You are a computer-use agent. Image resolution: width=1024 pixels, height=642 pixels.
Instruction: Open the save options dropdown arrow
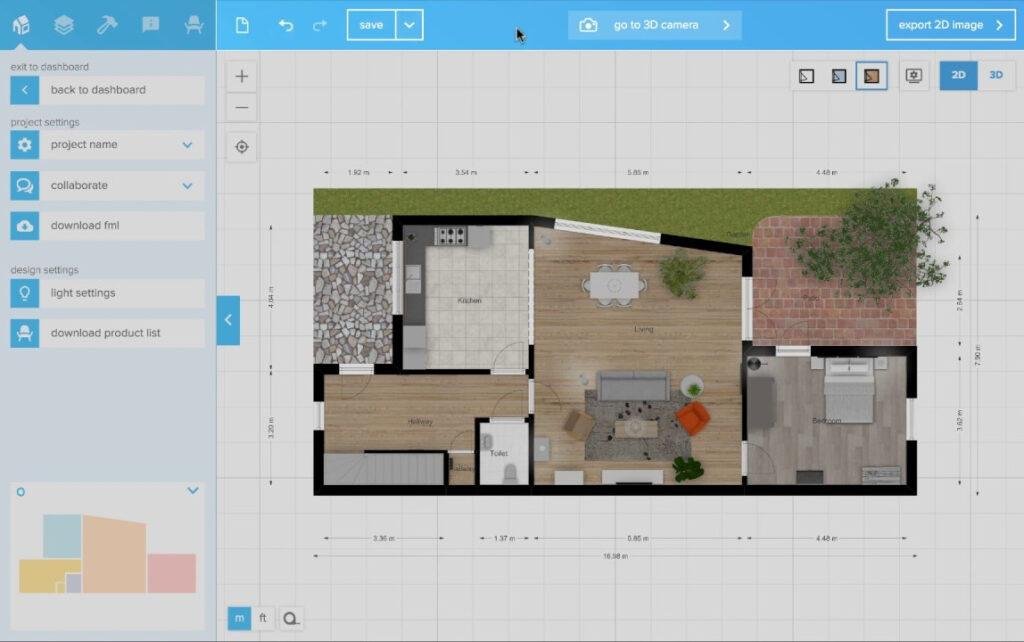click(x=410, y=25)
